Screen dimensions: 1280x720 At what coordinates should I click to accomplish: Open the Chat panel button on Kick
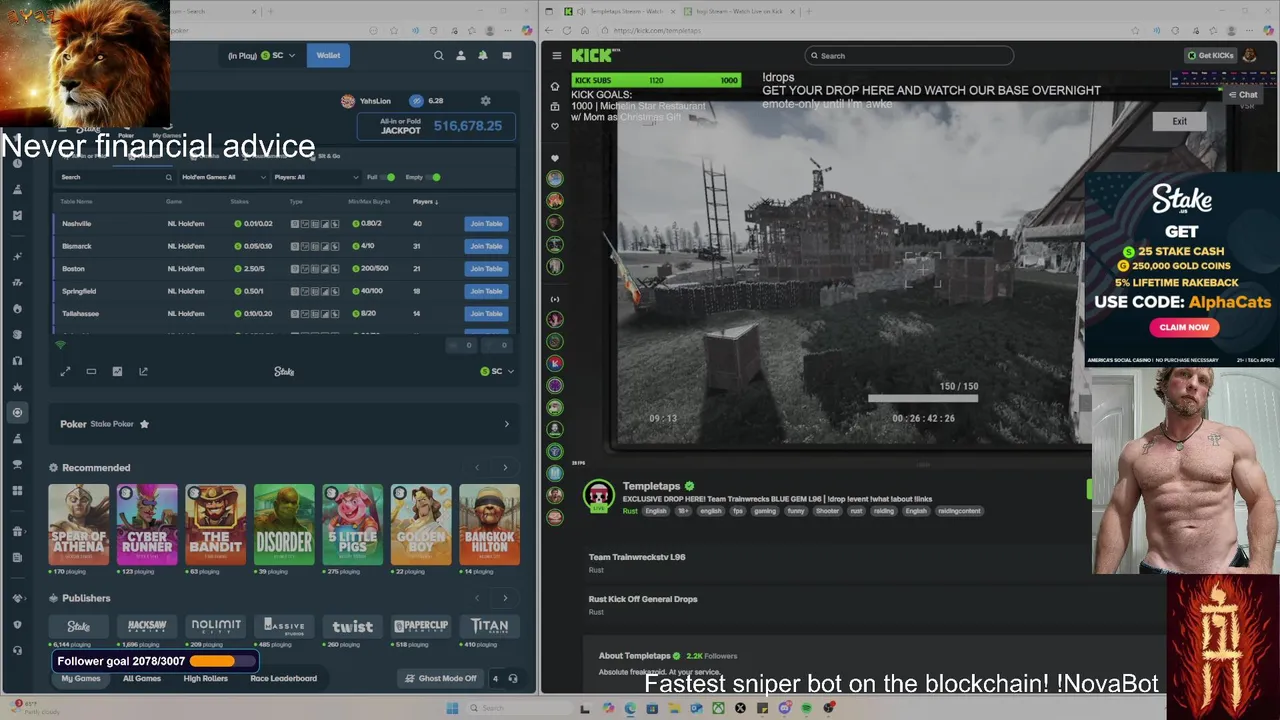[x=1243, y=95]
